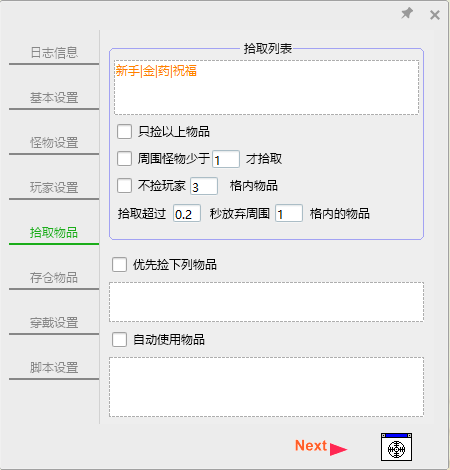Click the 拾取列表 text box
Screen dimensions: 450x470
click(x=266, y=88)
